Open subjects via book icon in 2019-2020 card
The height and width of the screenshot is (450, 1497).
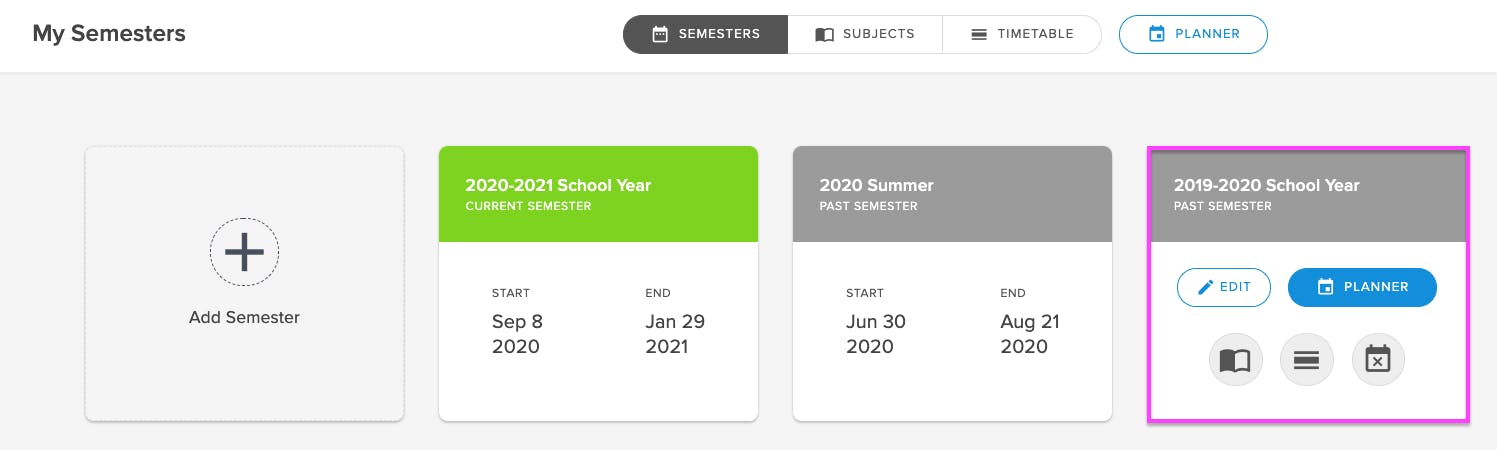click(1236, 359)
